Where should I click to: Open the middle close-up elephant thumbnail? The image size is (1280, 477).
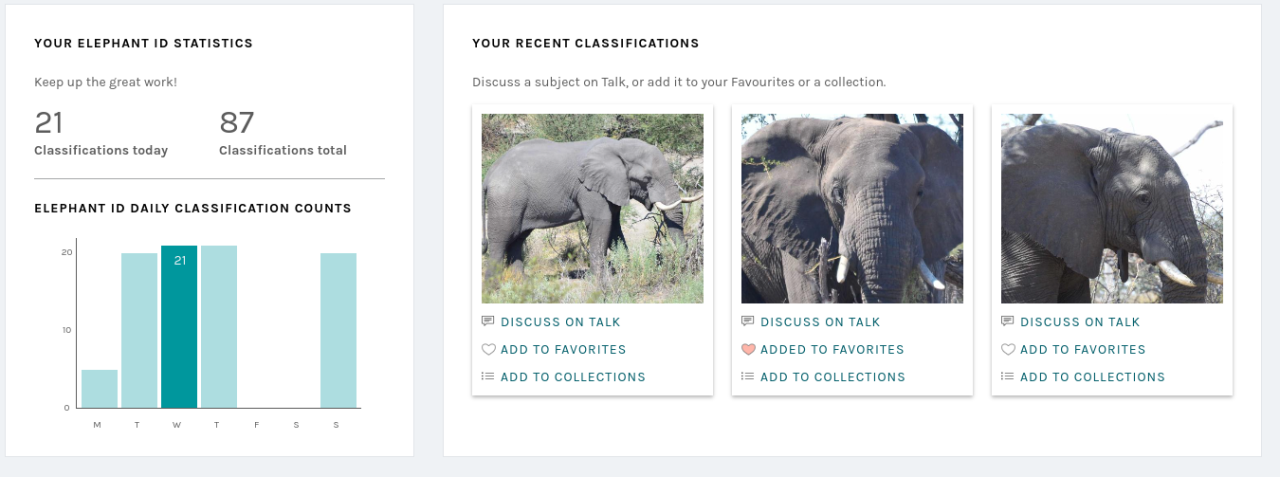coord(852,208)
